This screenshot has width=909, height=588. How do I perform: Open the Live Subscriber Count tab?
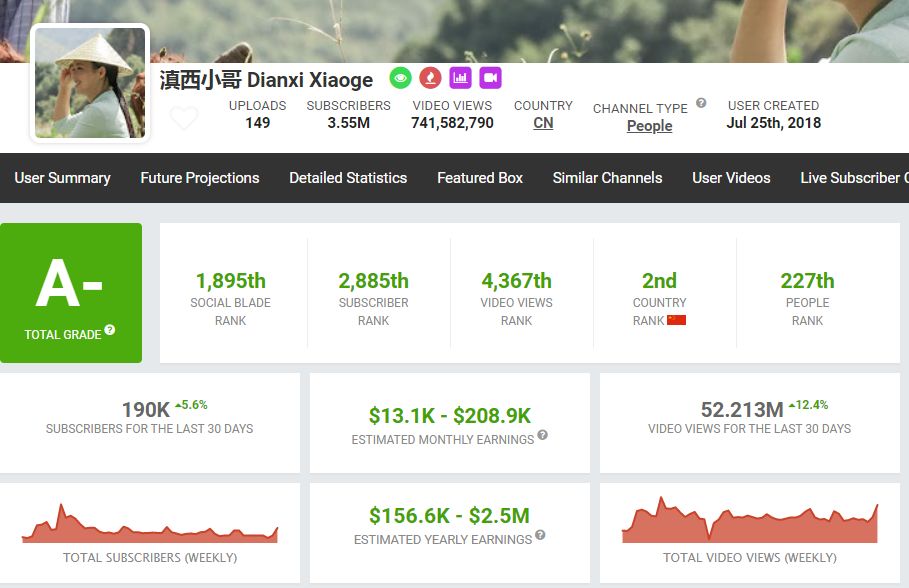tap(855, 178)
